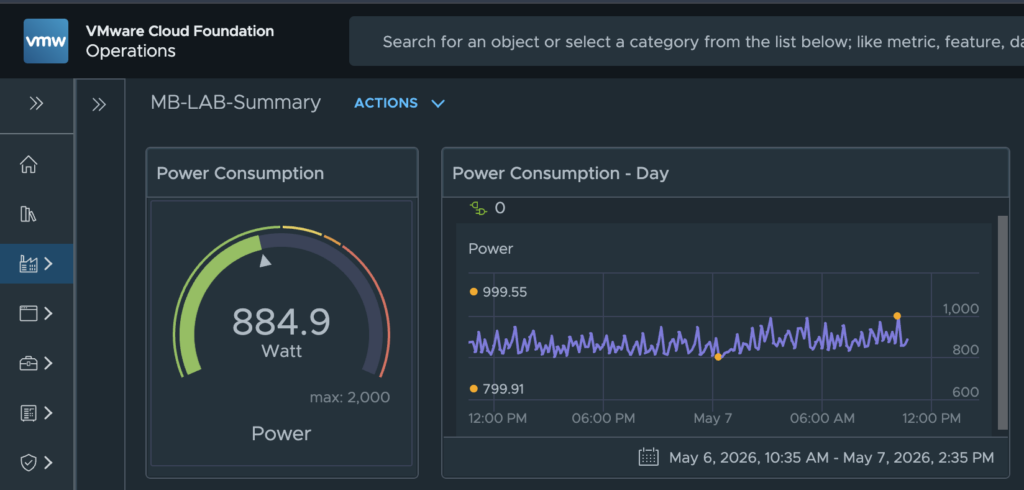The height and width of the screenshot is (490, 1024).
Task: Open the report list sidebar icon
Action: 28,413
